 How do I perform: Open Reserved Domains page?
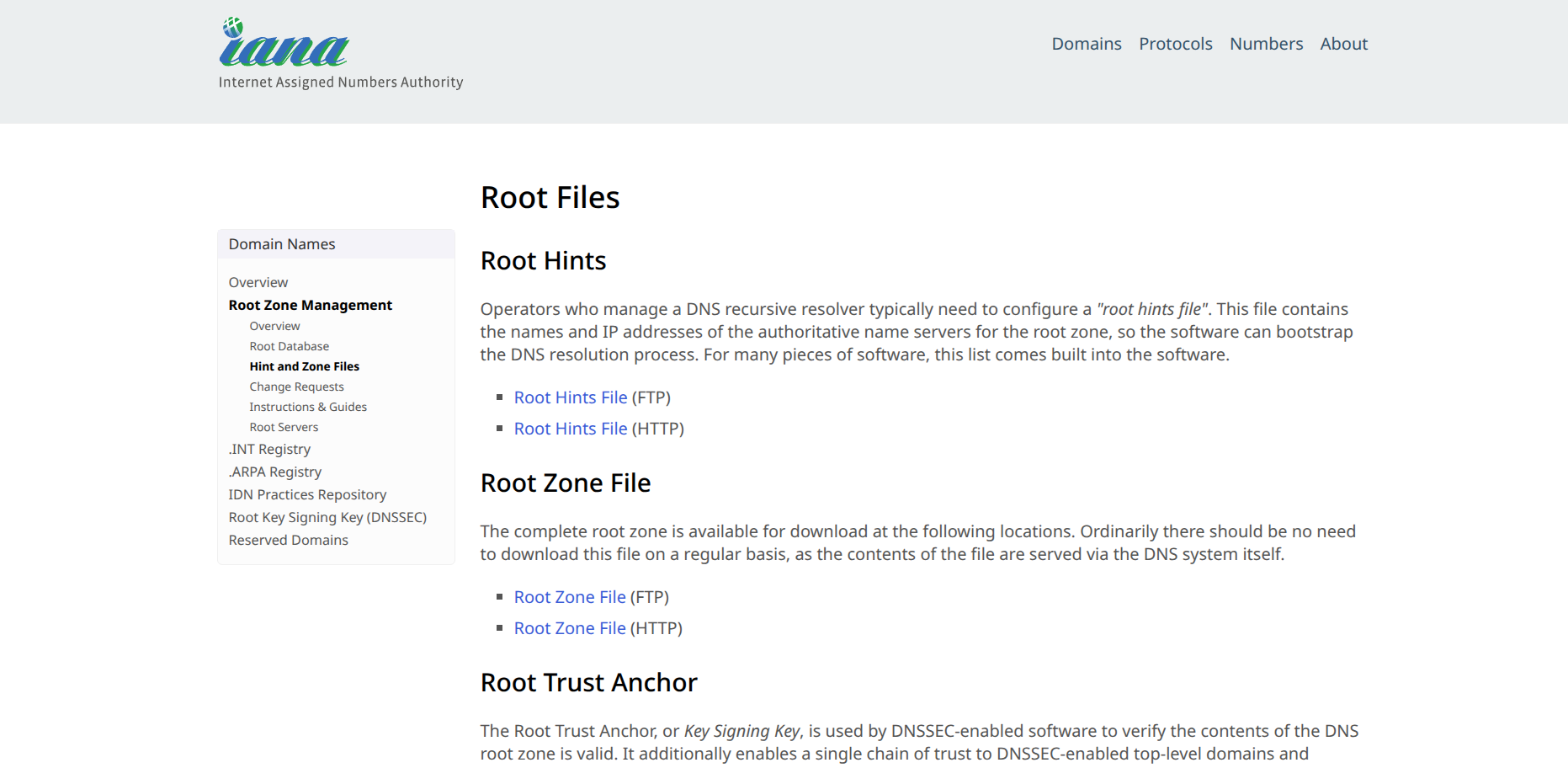point(289,540)
